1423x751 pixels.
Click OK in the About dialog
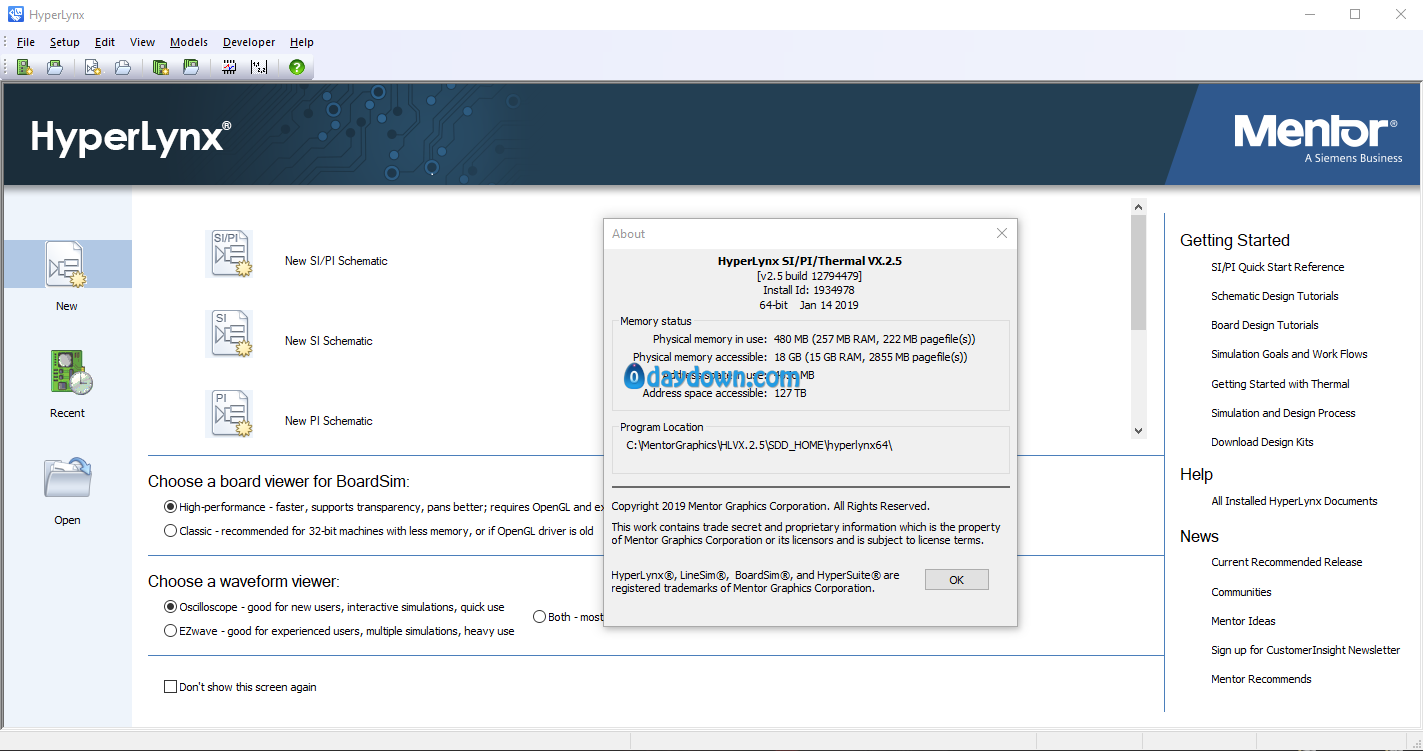957,580
